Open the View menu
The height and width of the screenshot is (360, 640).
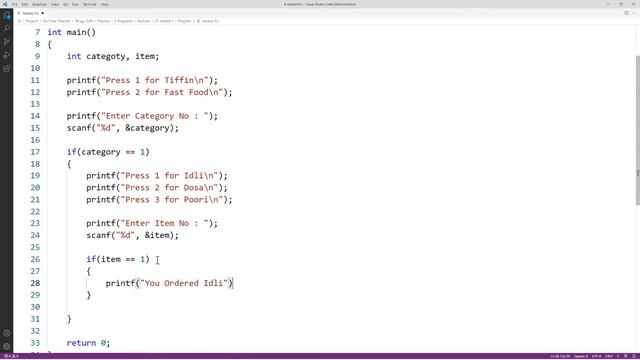click(55, 4)
